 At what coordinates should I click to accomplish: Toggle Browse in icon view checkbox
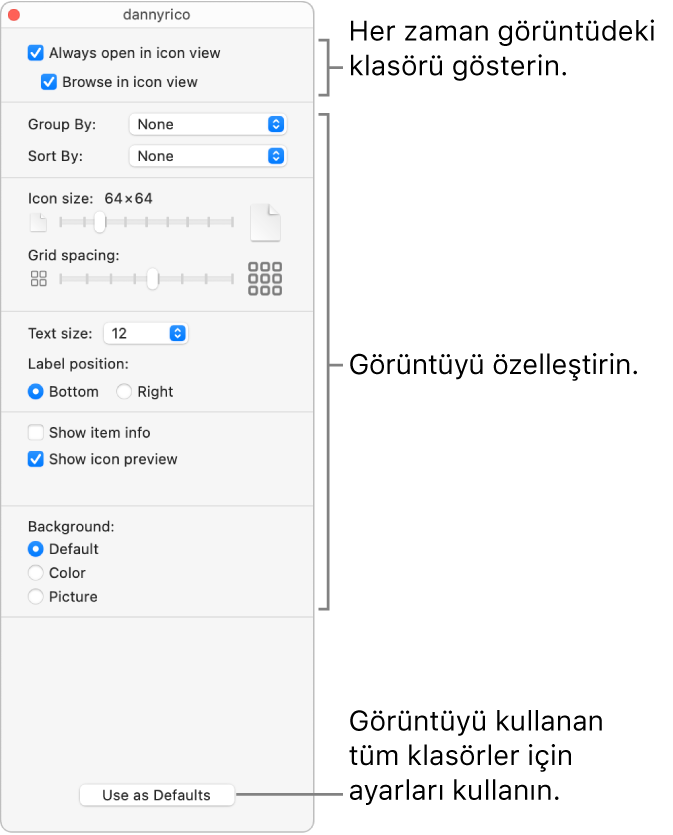[x=48, y=82]
